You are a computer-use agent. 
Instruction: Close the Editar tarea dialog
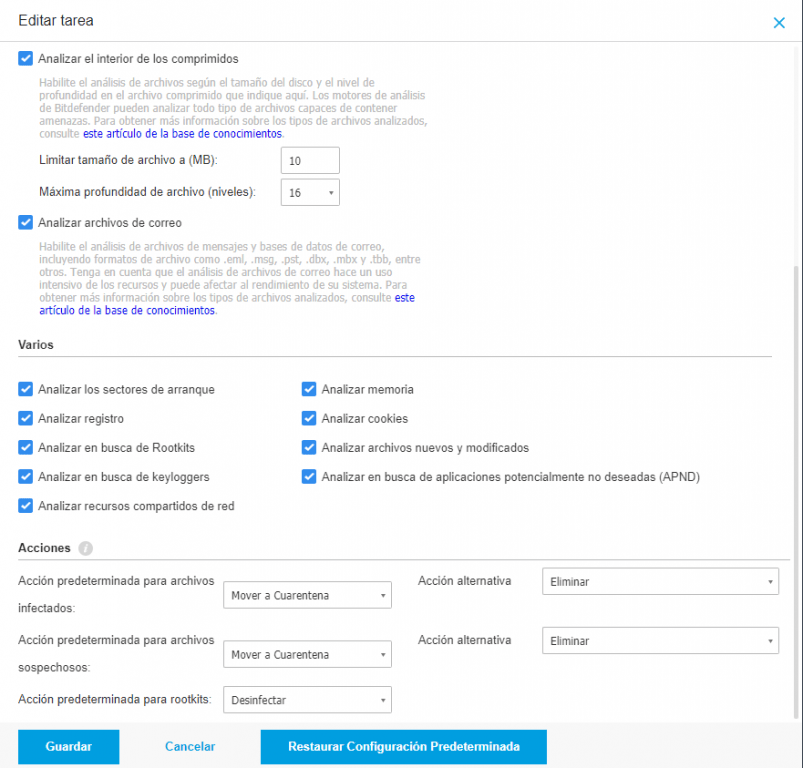[779, 23]
